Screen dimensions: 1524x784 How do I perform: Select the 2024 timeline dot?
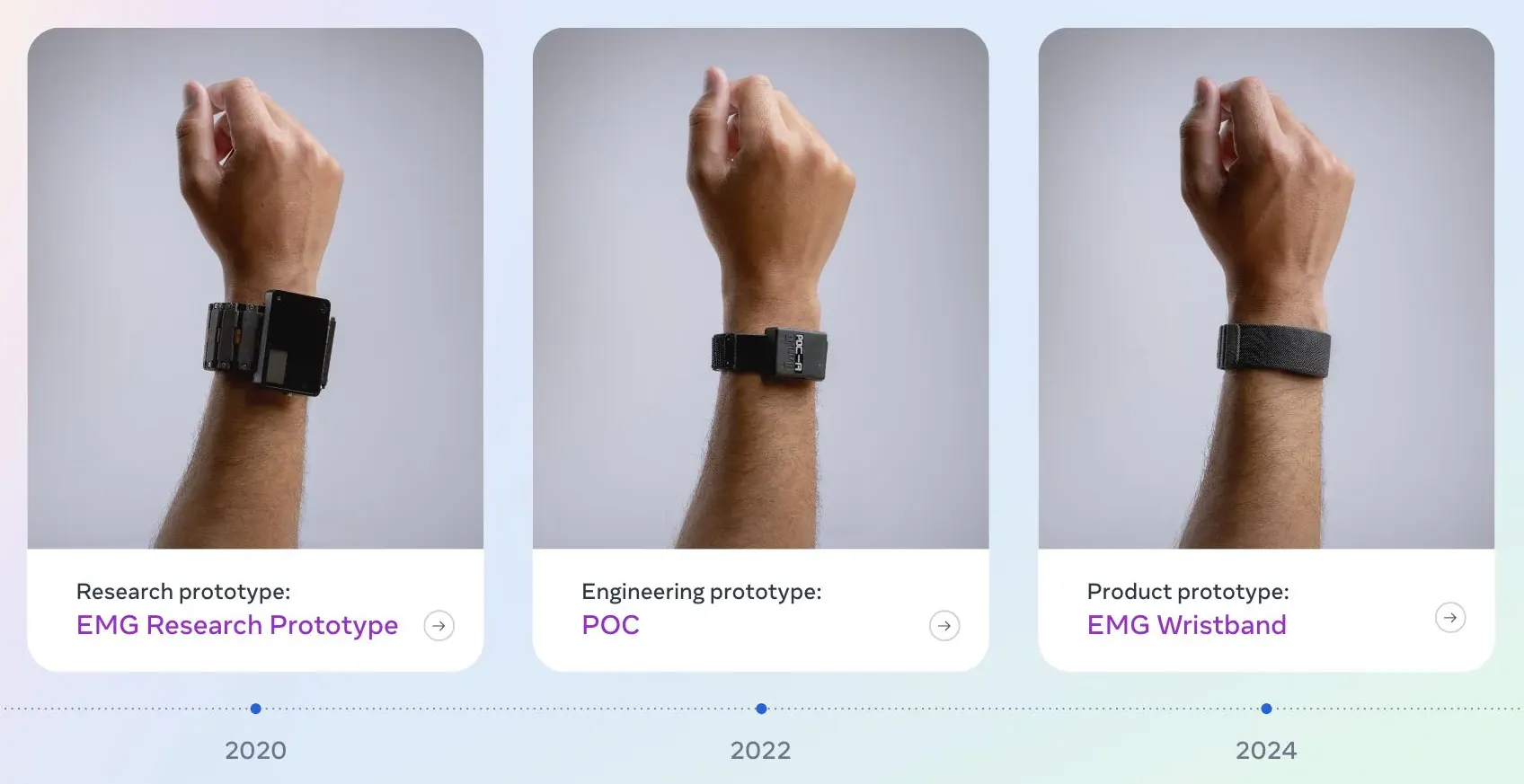(x=1266, y=709)
